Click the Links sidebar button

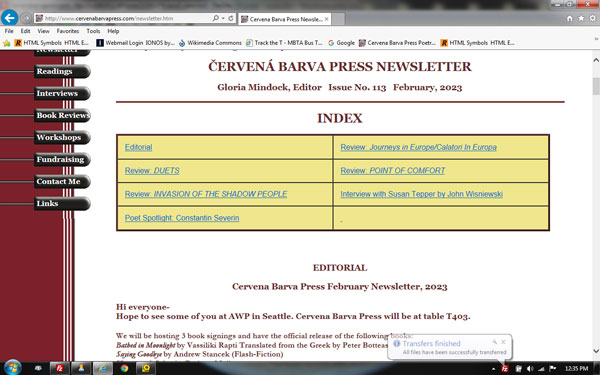62,203
